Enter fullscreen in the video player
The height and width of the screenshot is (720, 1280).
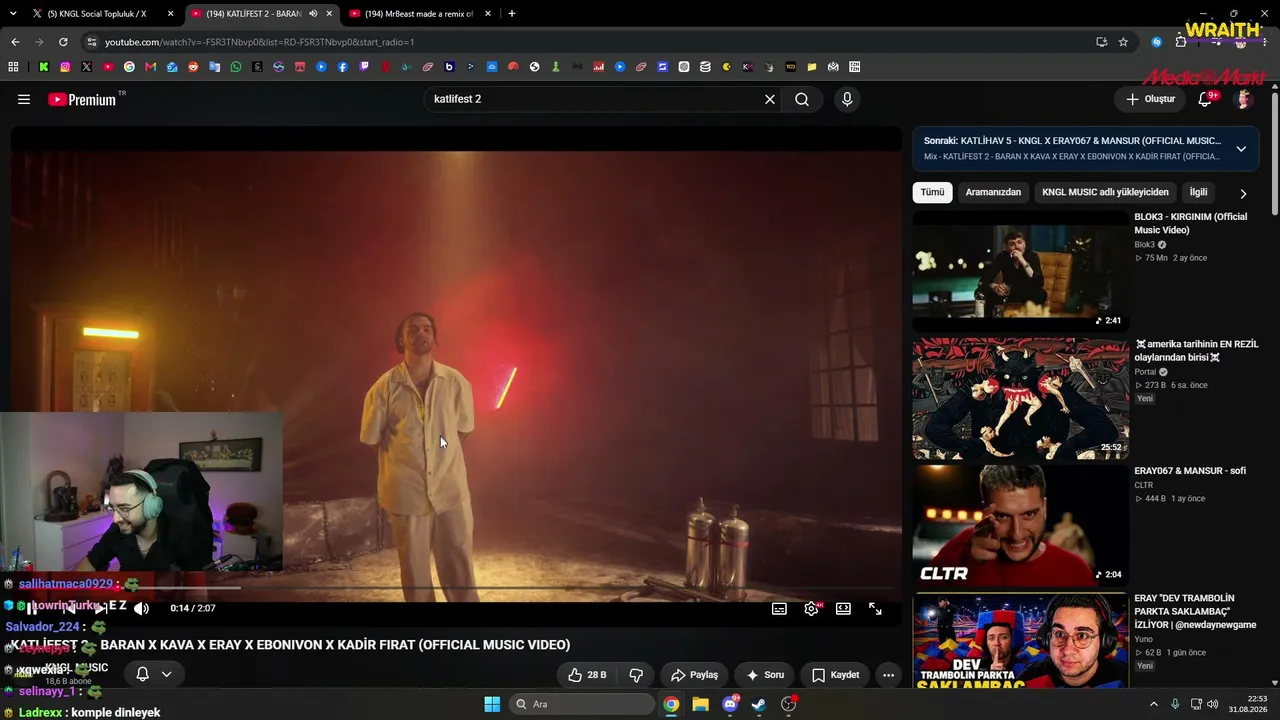[875, 608]
